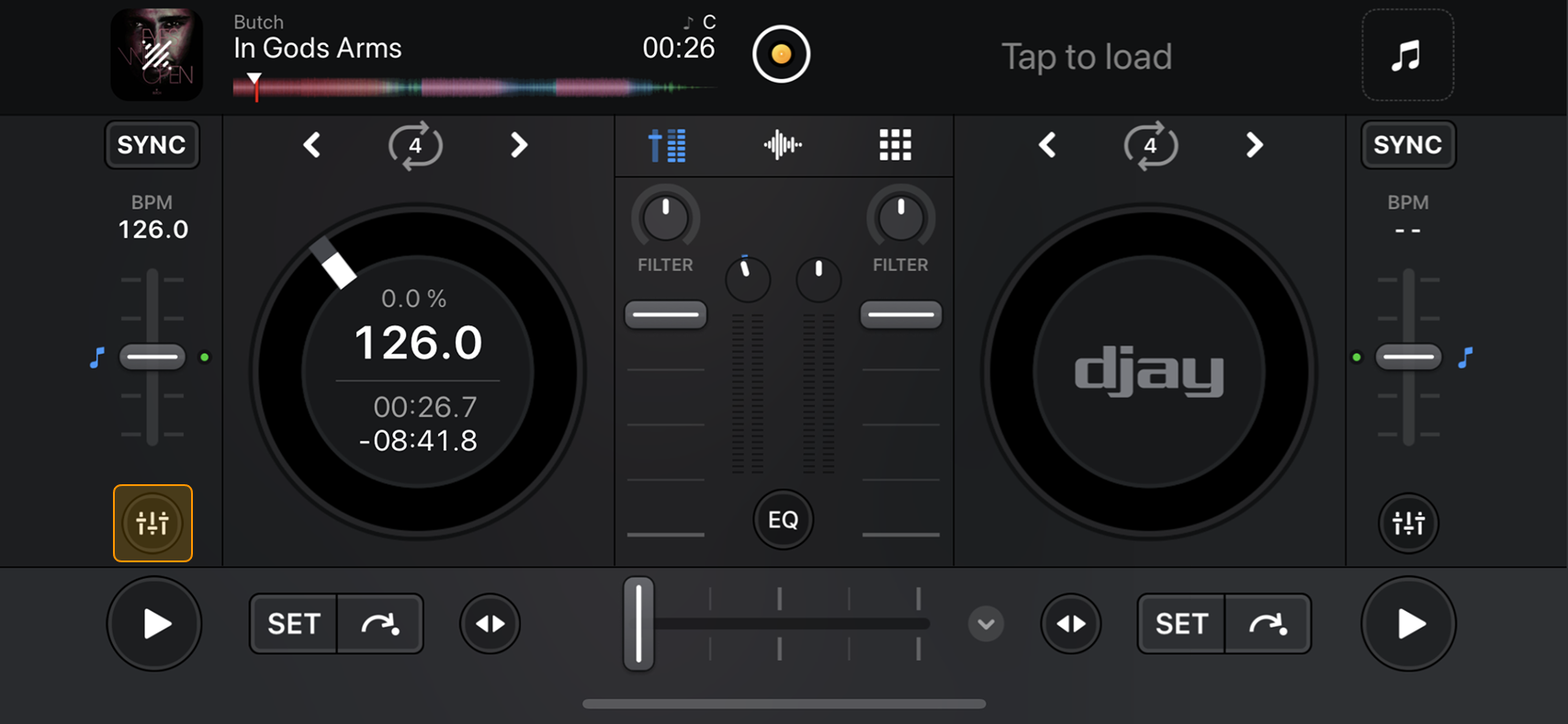Tap the right deck pitch bend button
The image size is (1568, 724).
click(1071, 624)
